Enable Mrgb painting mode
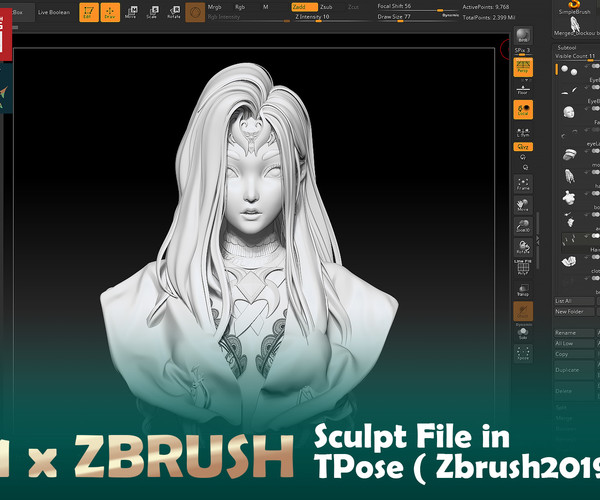Screen dimensions: 600x500 coord(215,7)
